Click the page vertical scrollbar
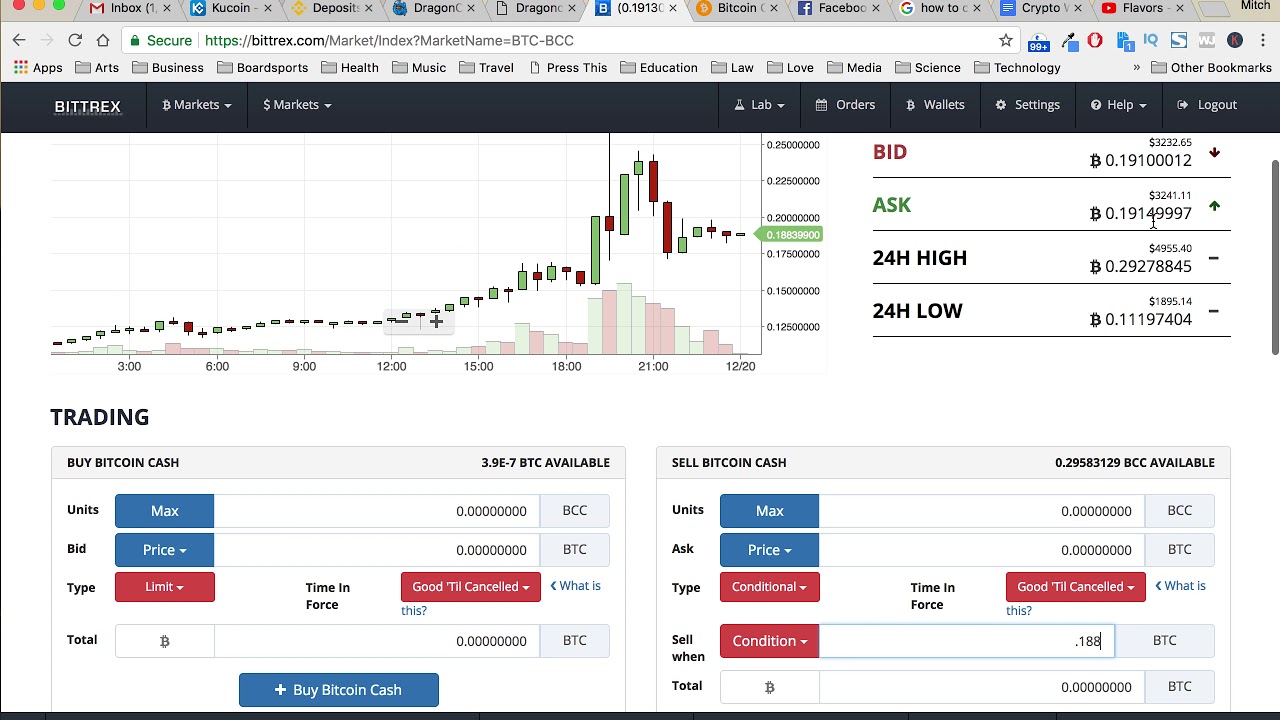This screenshot has width=1280, height=720. 1275,255
